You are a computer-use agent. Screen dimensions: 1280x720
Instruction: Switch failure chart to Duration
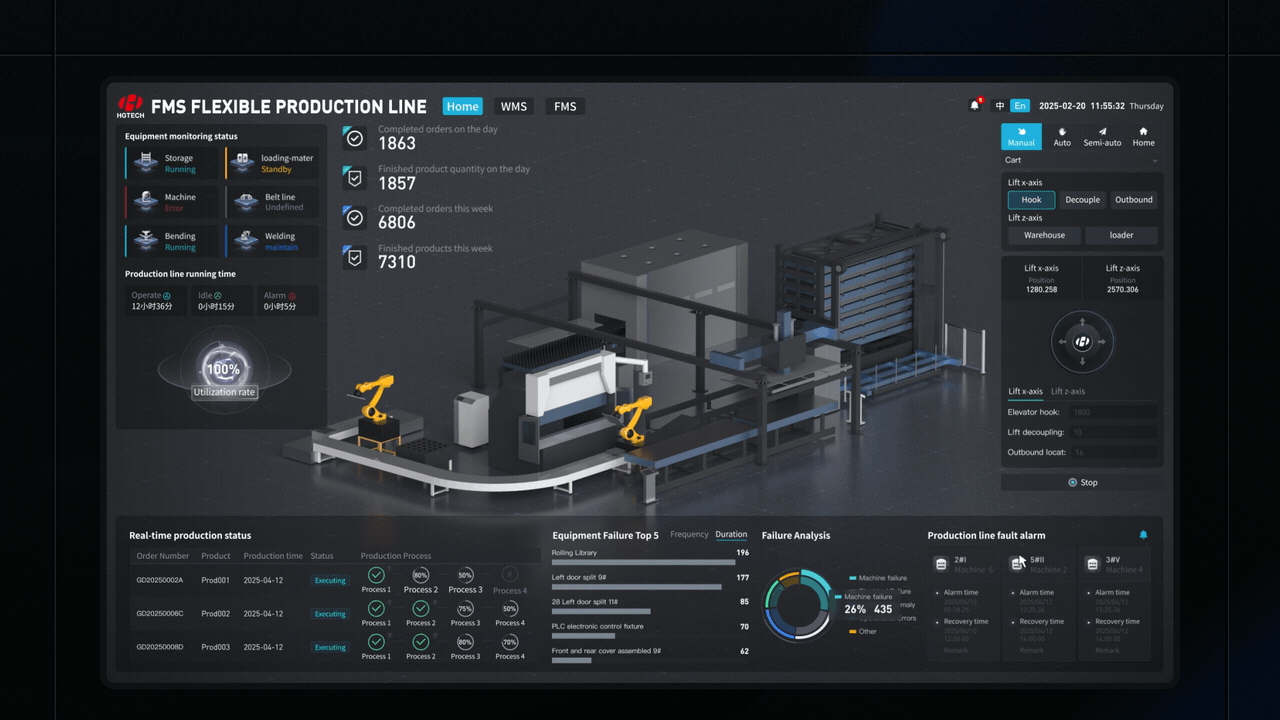(731, 535)
